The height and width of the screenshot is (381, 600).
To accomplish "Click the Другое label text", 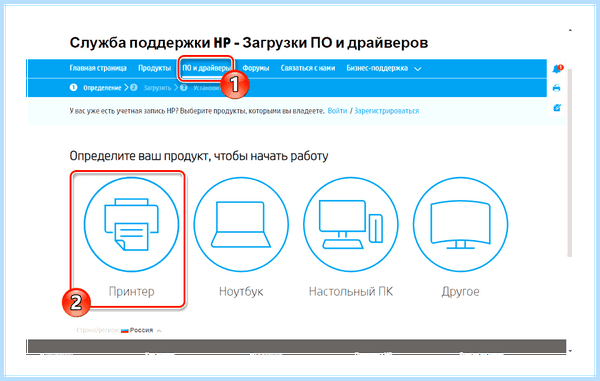I will [460, 291].
